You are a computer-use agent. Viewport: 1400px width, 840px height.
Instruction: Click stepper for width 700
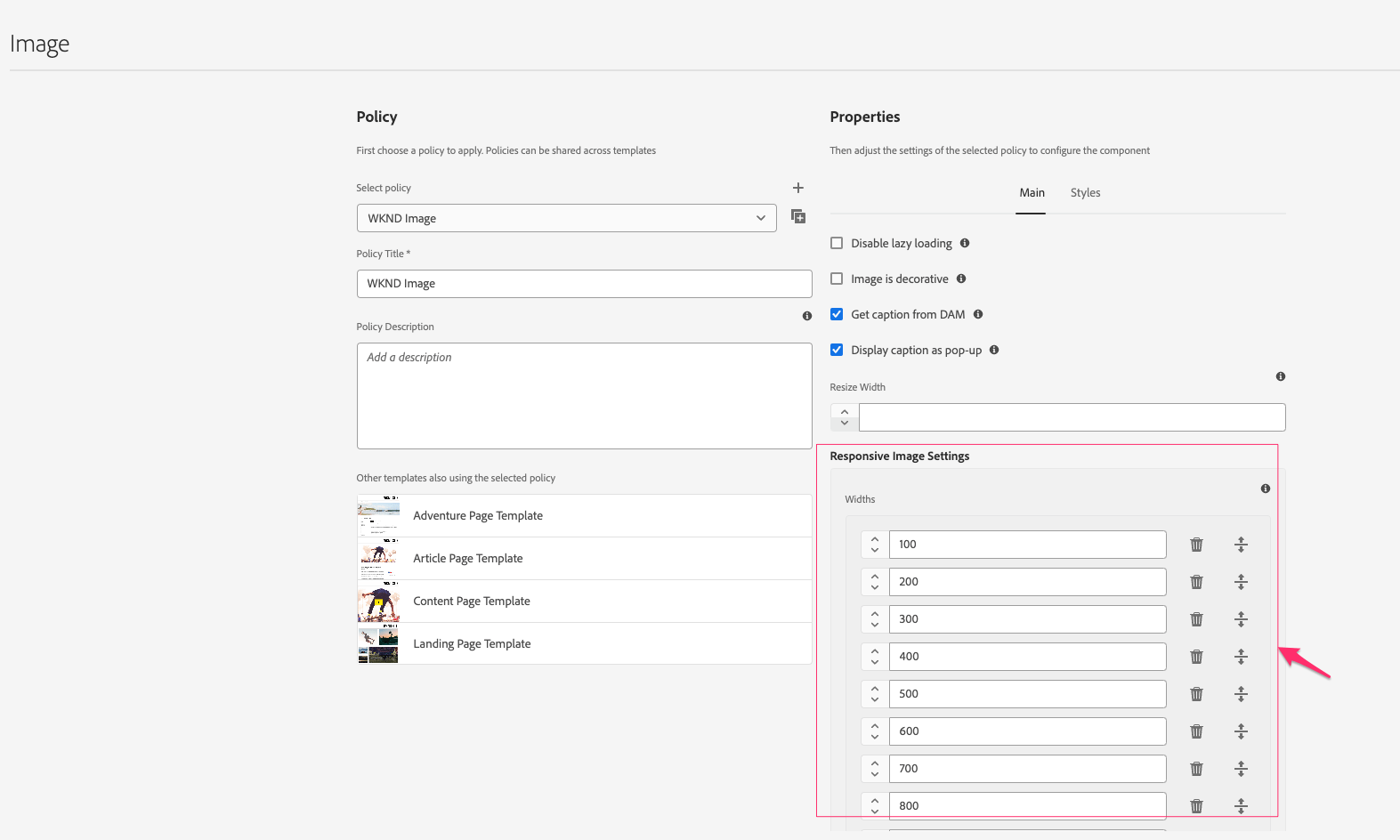[875, 769]
